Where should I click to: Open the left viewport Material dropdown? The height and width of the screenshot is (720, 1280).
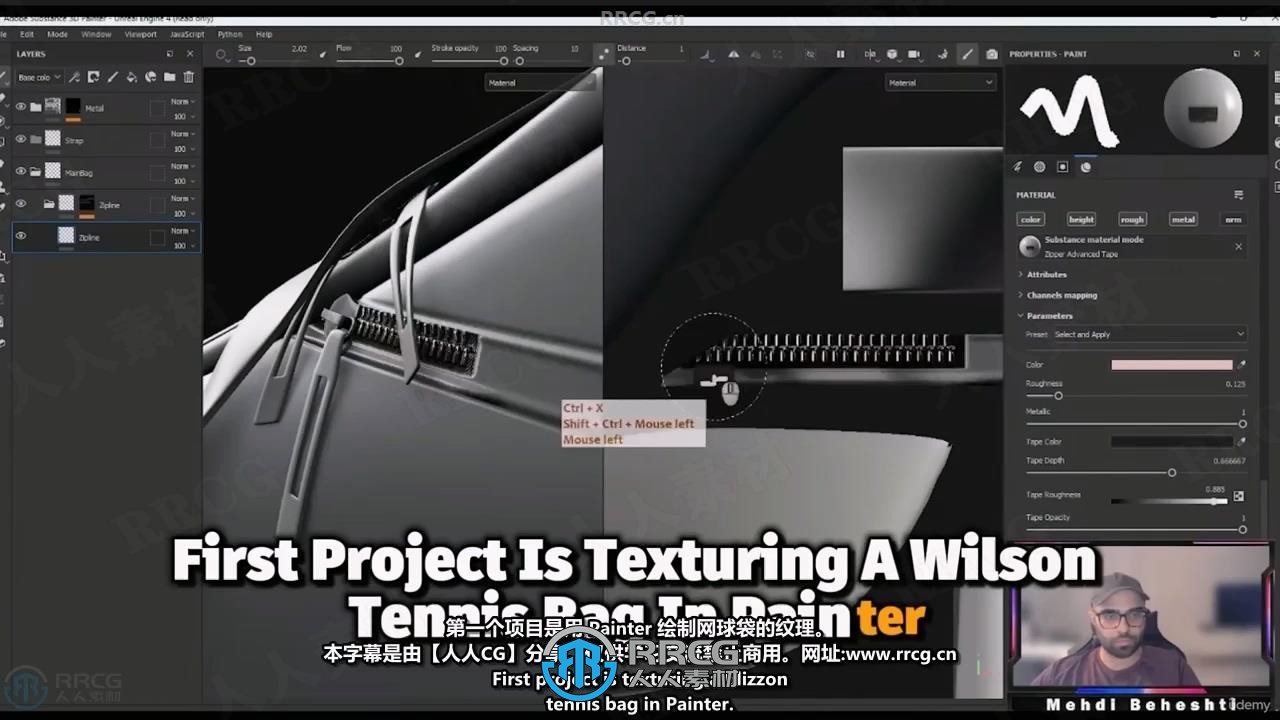pos(539,83)
